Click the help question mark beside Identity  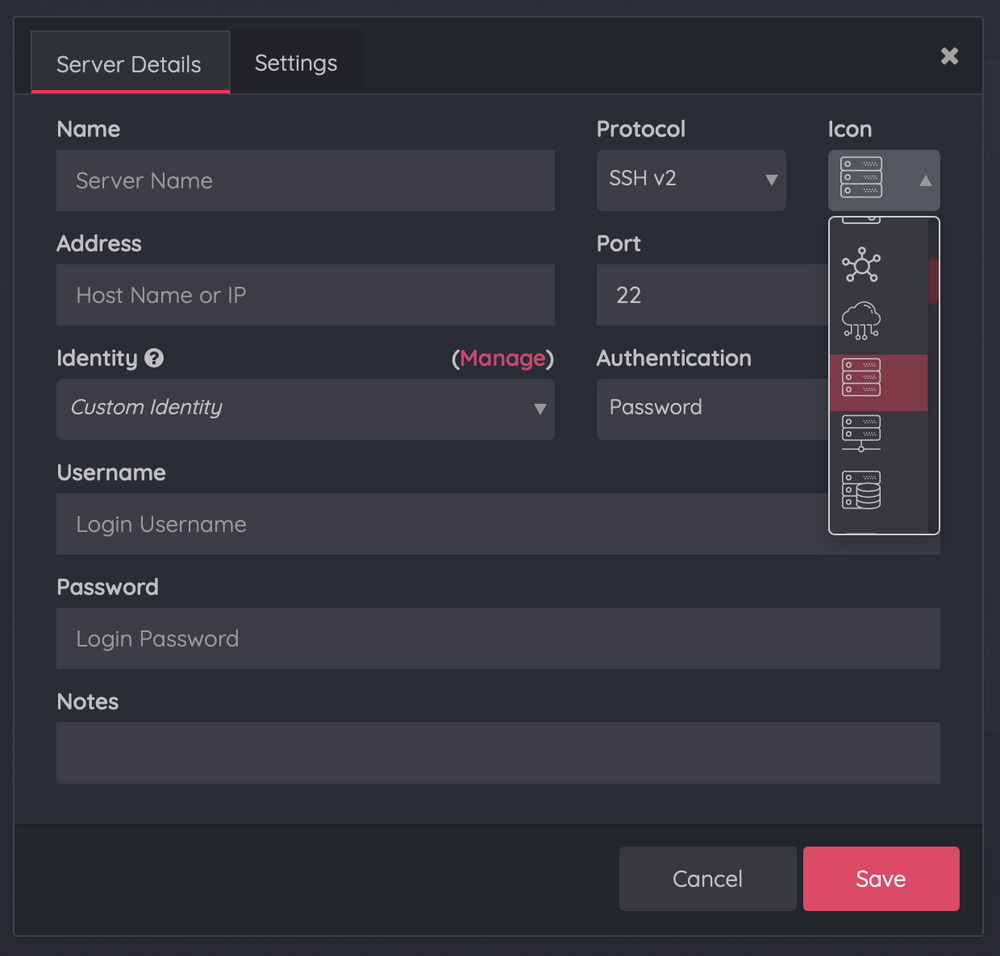[154, 358]
